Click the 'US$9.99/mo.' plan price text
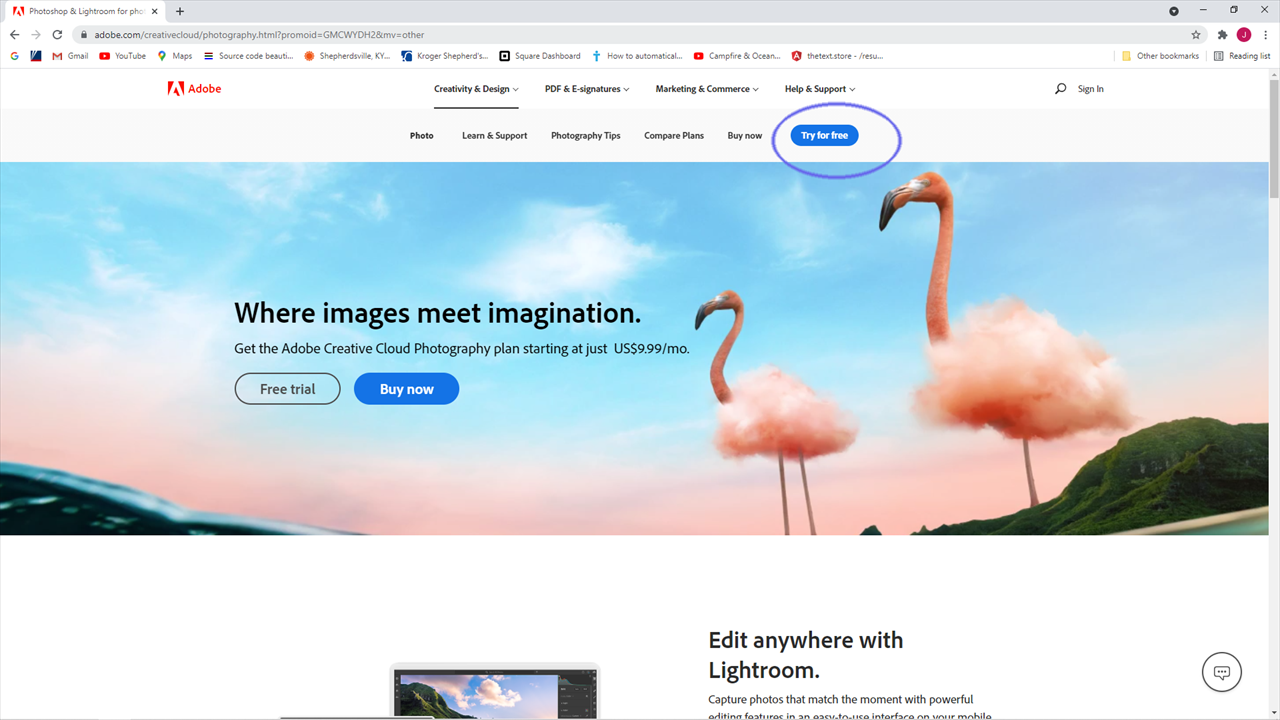The width and height of the screenshot is (1280, 720). coord(652,349)
